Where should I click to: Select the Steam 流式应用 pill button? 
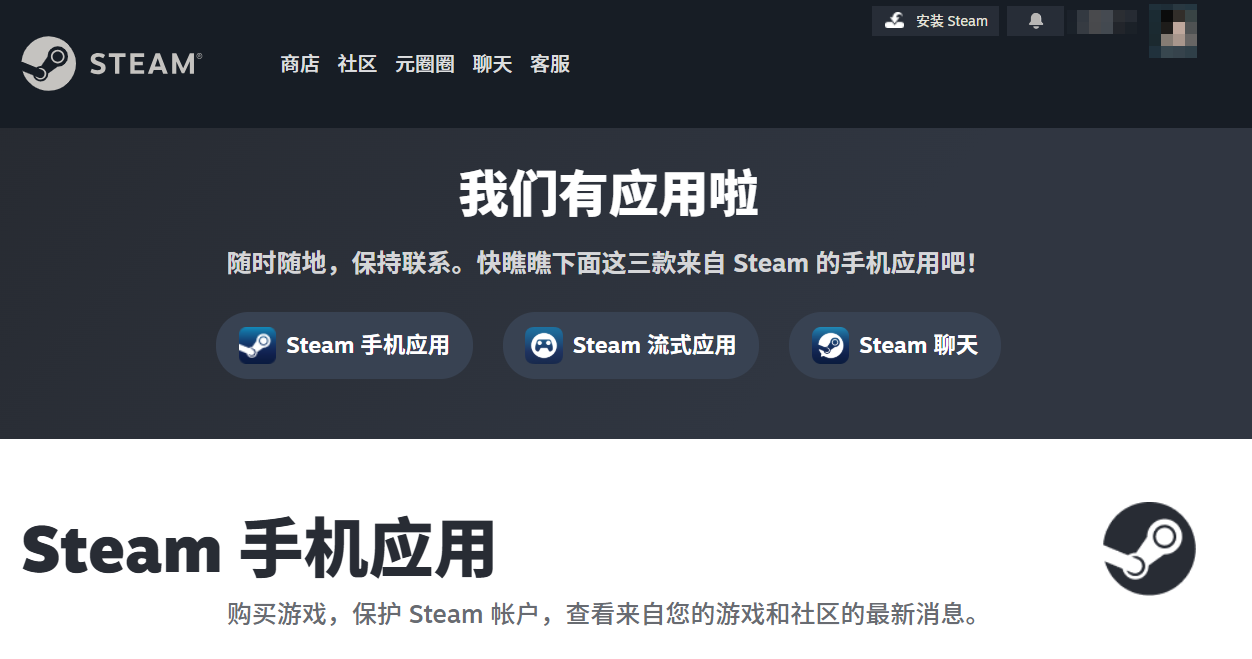[630, 345]
